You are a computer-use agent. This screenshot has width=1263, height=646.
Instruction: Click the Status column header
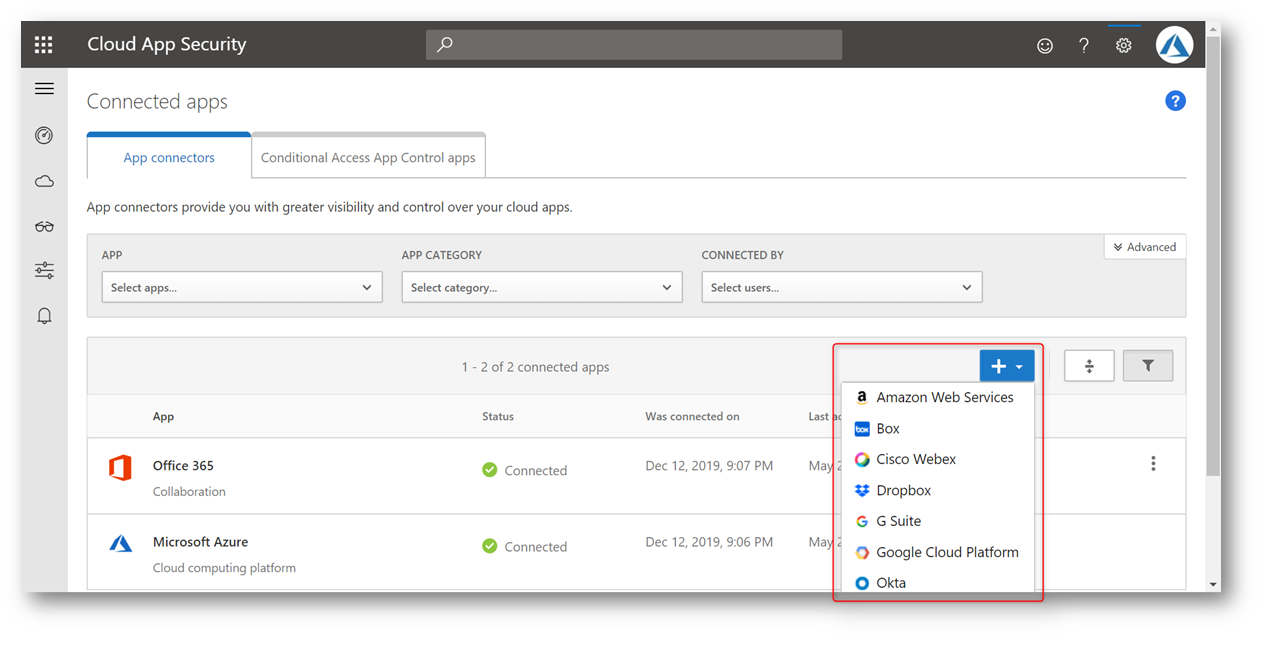click(498, 416)
